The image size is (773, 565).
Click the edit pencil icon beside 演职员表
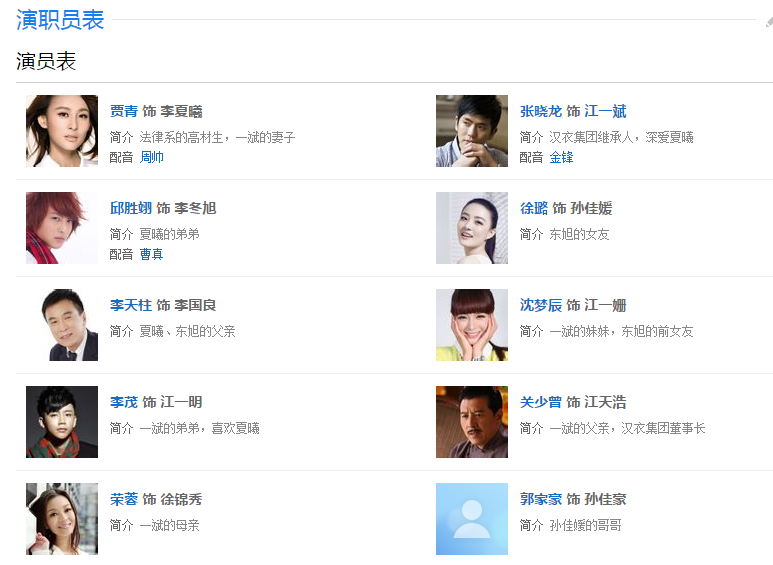[x=768, y=22]
